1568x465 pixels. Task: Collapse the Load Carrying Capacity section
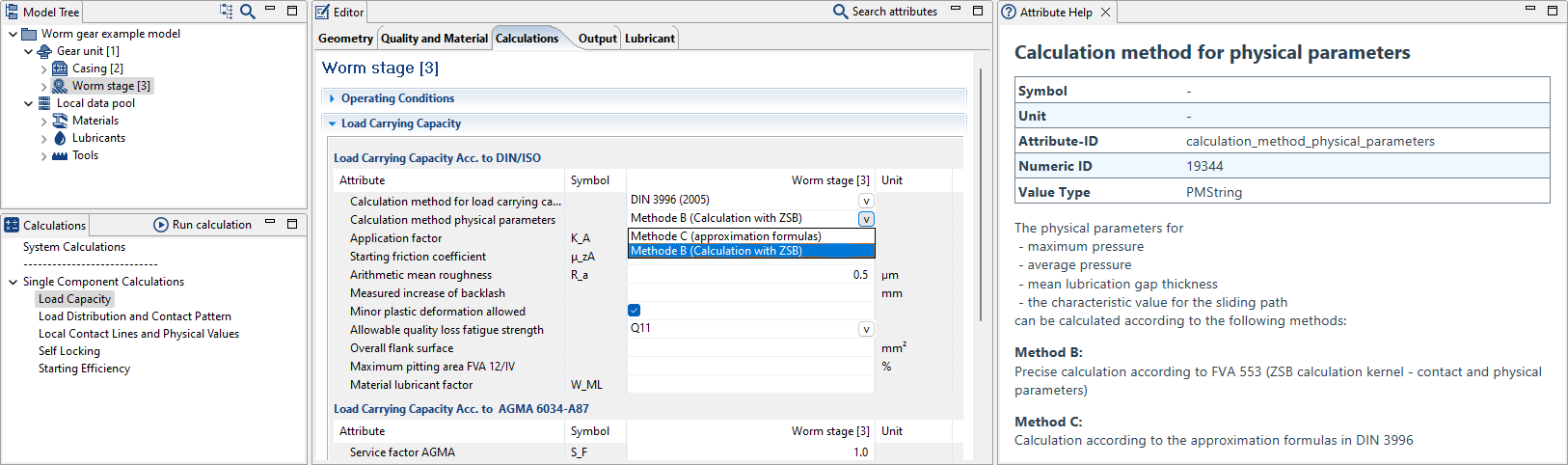click(x=333, y=123)
